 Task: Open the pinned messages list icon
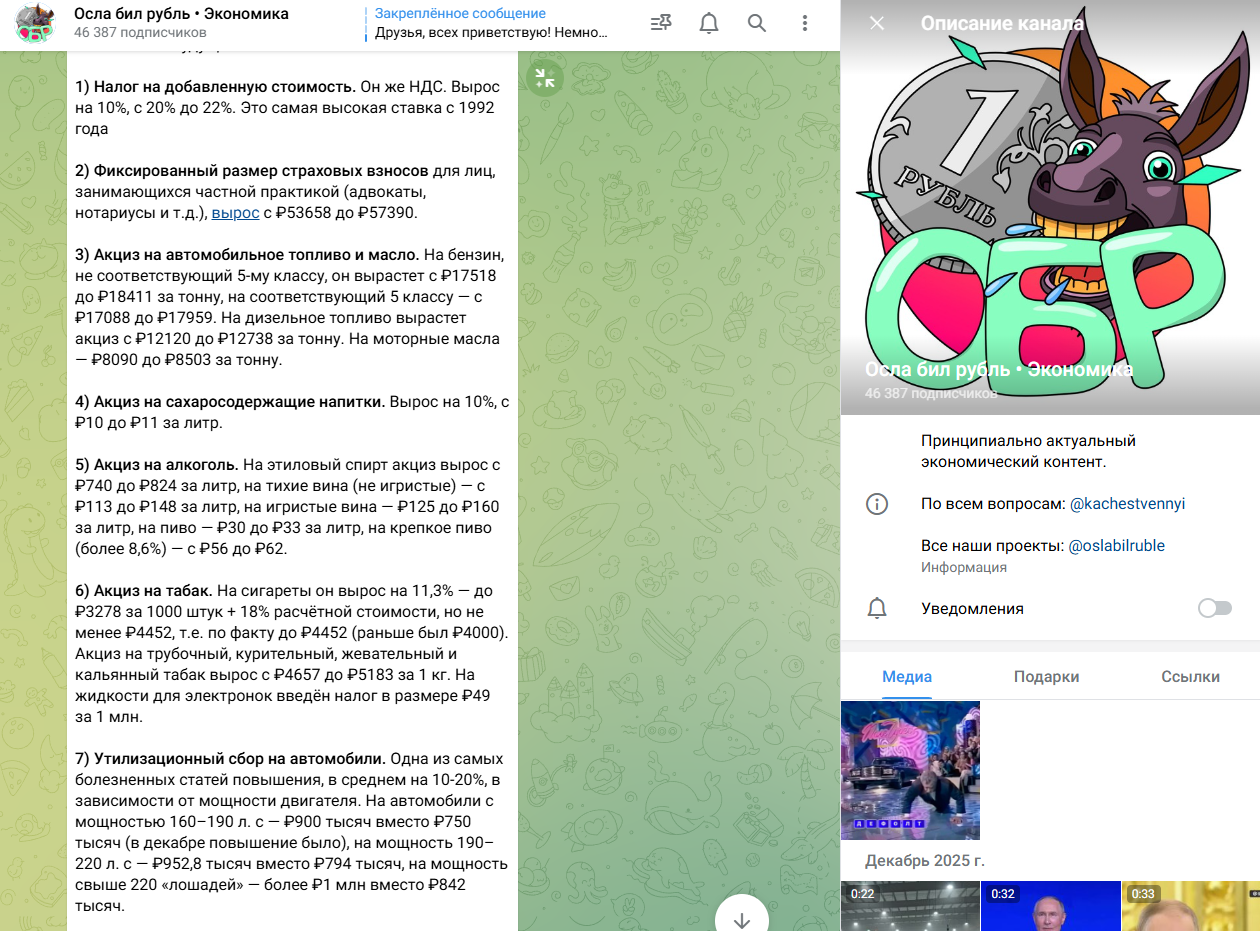click(x=661, y=23)
